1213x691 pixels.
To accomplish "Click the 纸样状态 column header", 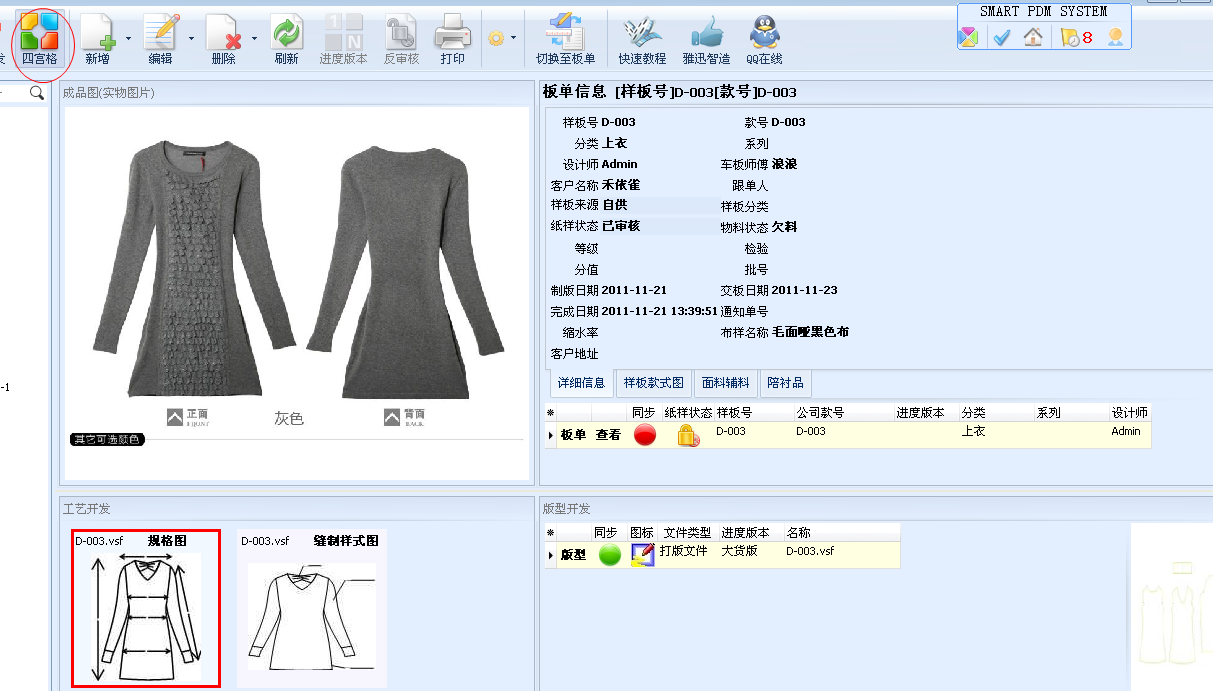I will [x=688, y=412].
